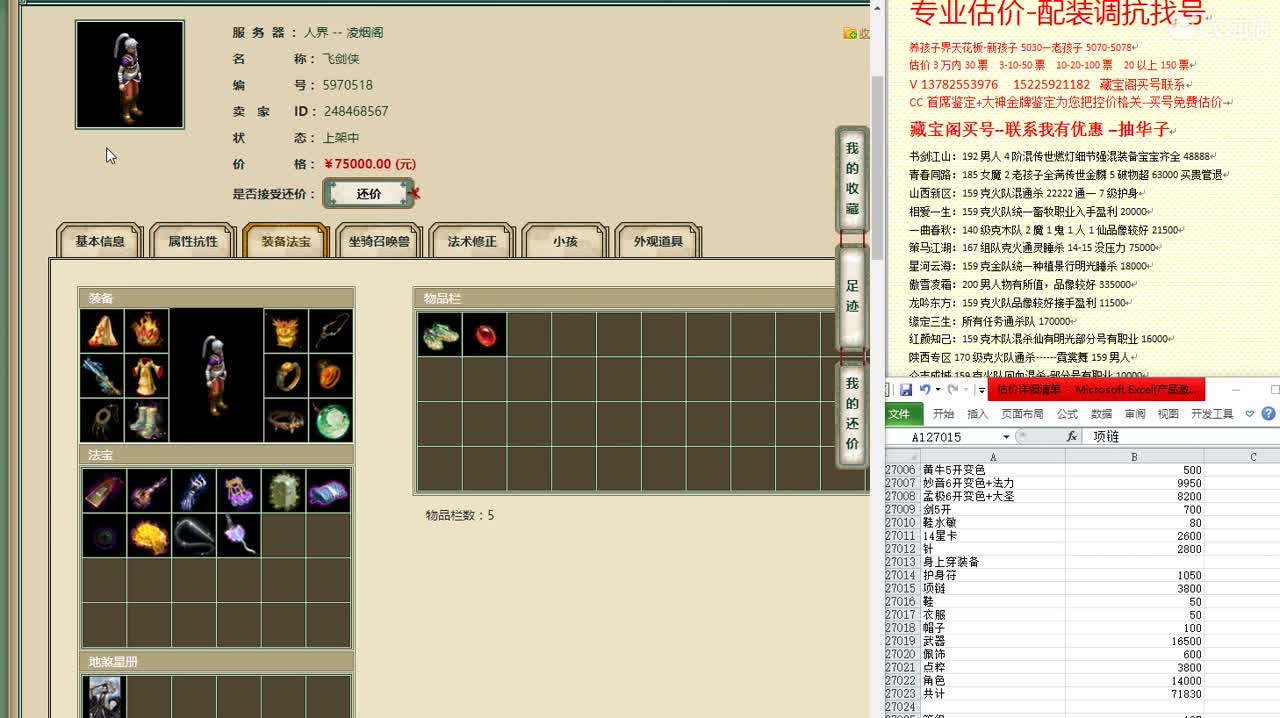Click the 71830 total cell in Excel
The image size is (1280, 718).
point(1134,694)
